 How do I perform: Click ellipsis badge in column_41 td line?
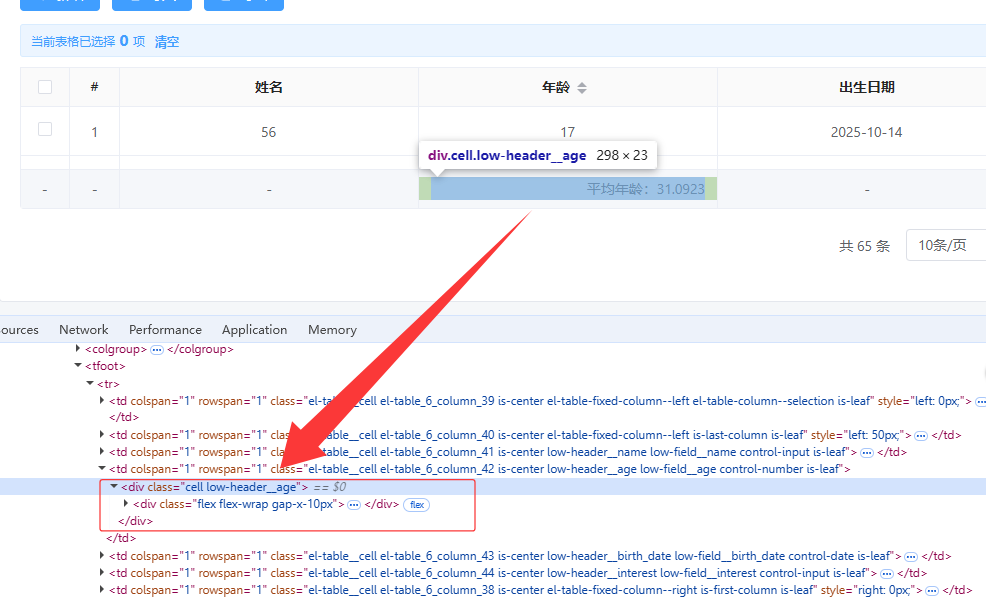coord(867,452)
